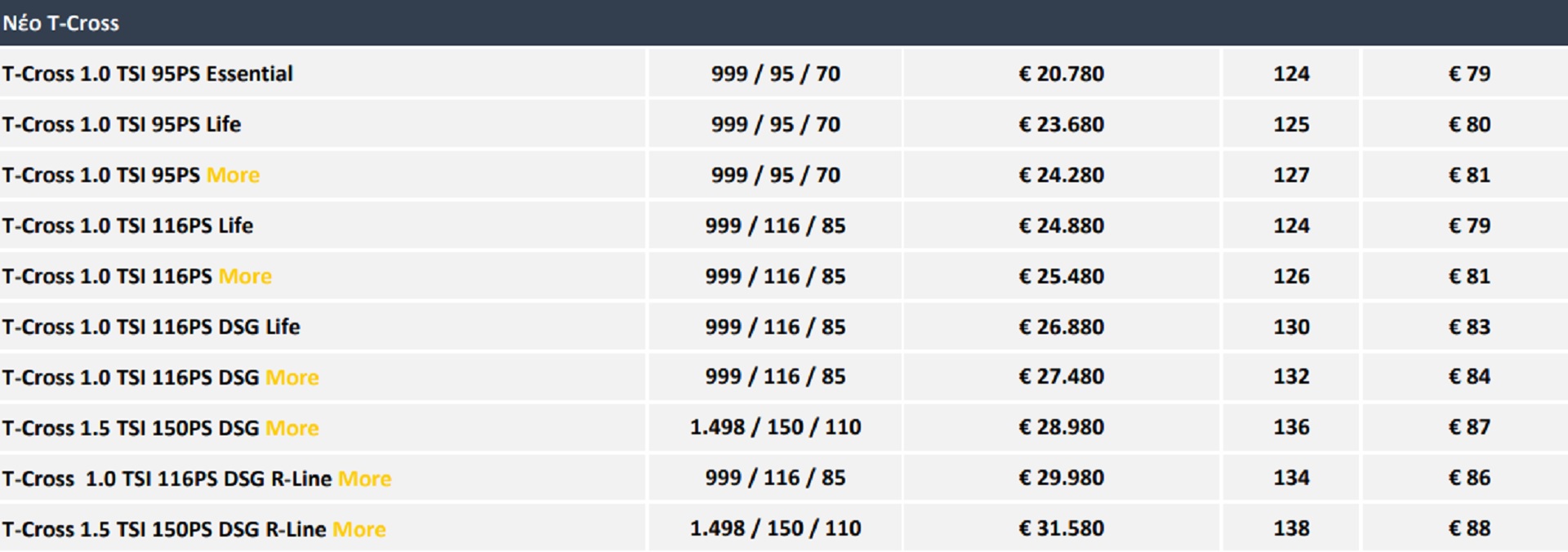Screen dimensions: 1568x552
Task: Click "More" on the 116PS manual row priced € 25.480
Action: pyautogui.click(x=245, y=276)
